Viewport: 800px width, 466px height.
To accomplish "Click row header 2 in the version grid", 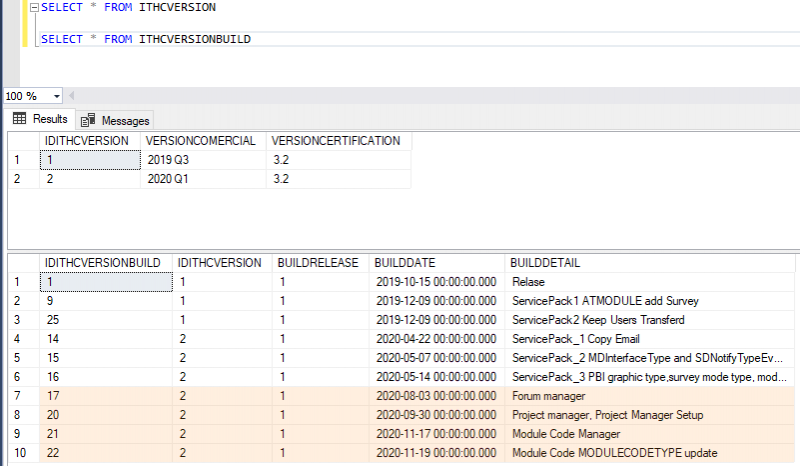I will pos(23,179).
